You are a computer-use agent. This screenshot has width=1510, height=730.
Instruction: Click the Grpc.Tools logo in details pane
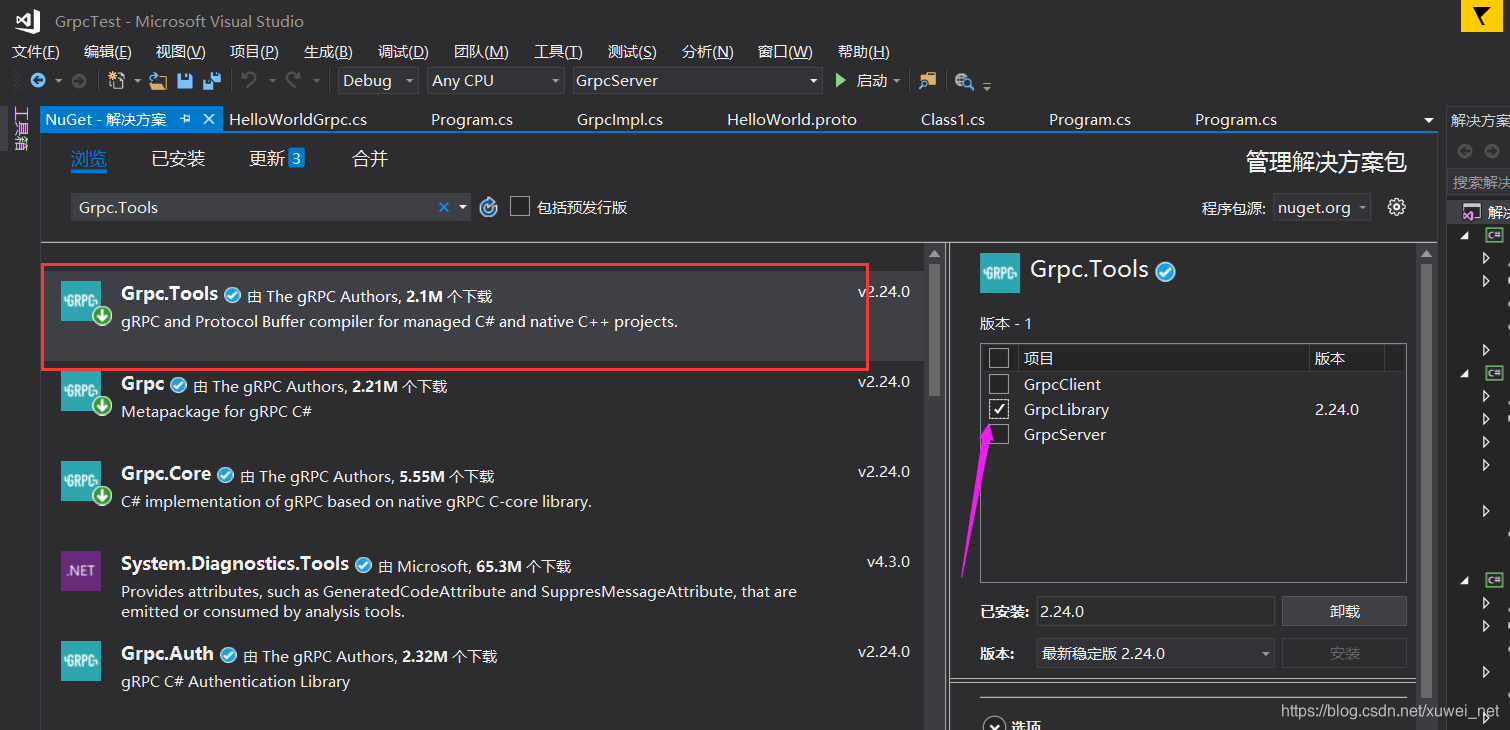[x=1000, y=272]
